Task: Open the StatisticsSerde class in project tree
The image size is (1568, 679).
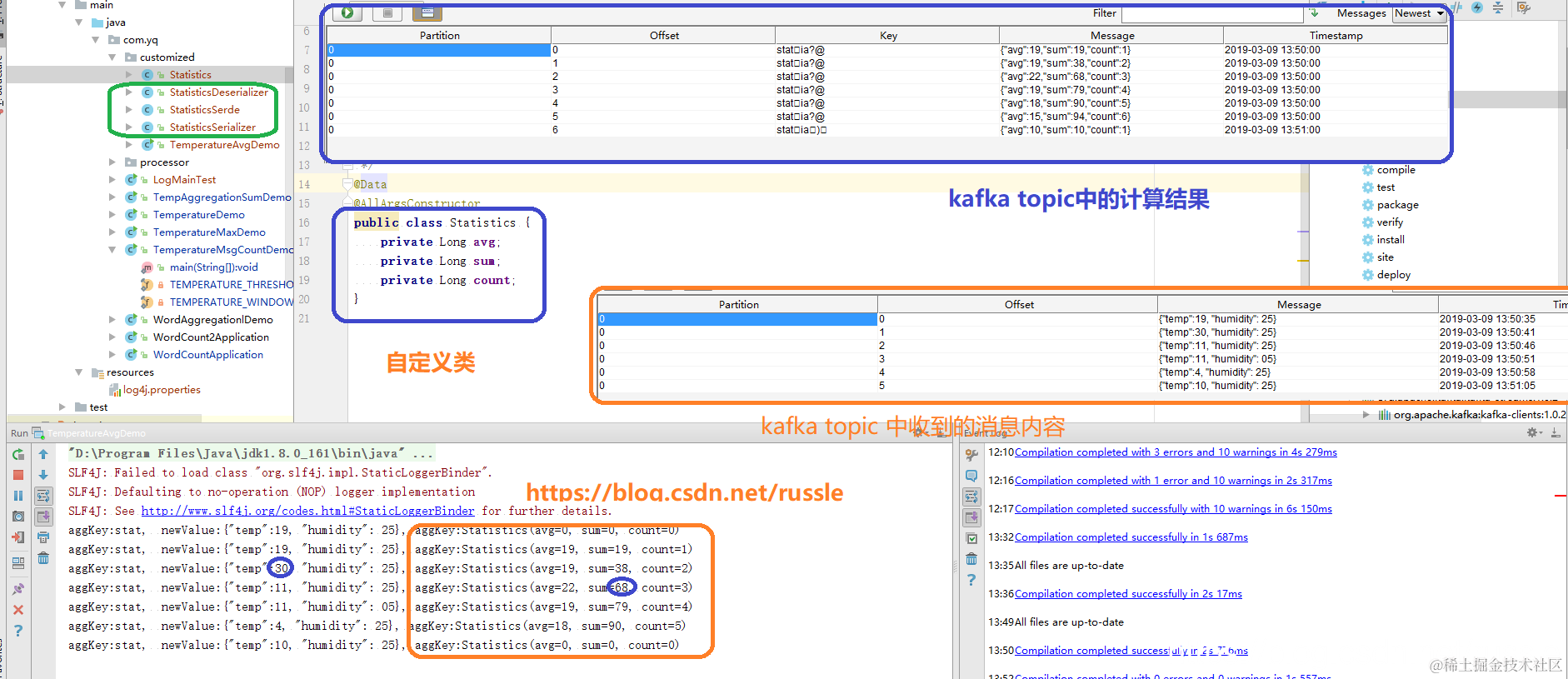Action: tap(204, 110)
